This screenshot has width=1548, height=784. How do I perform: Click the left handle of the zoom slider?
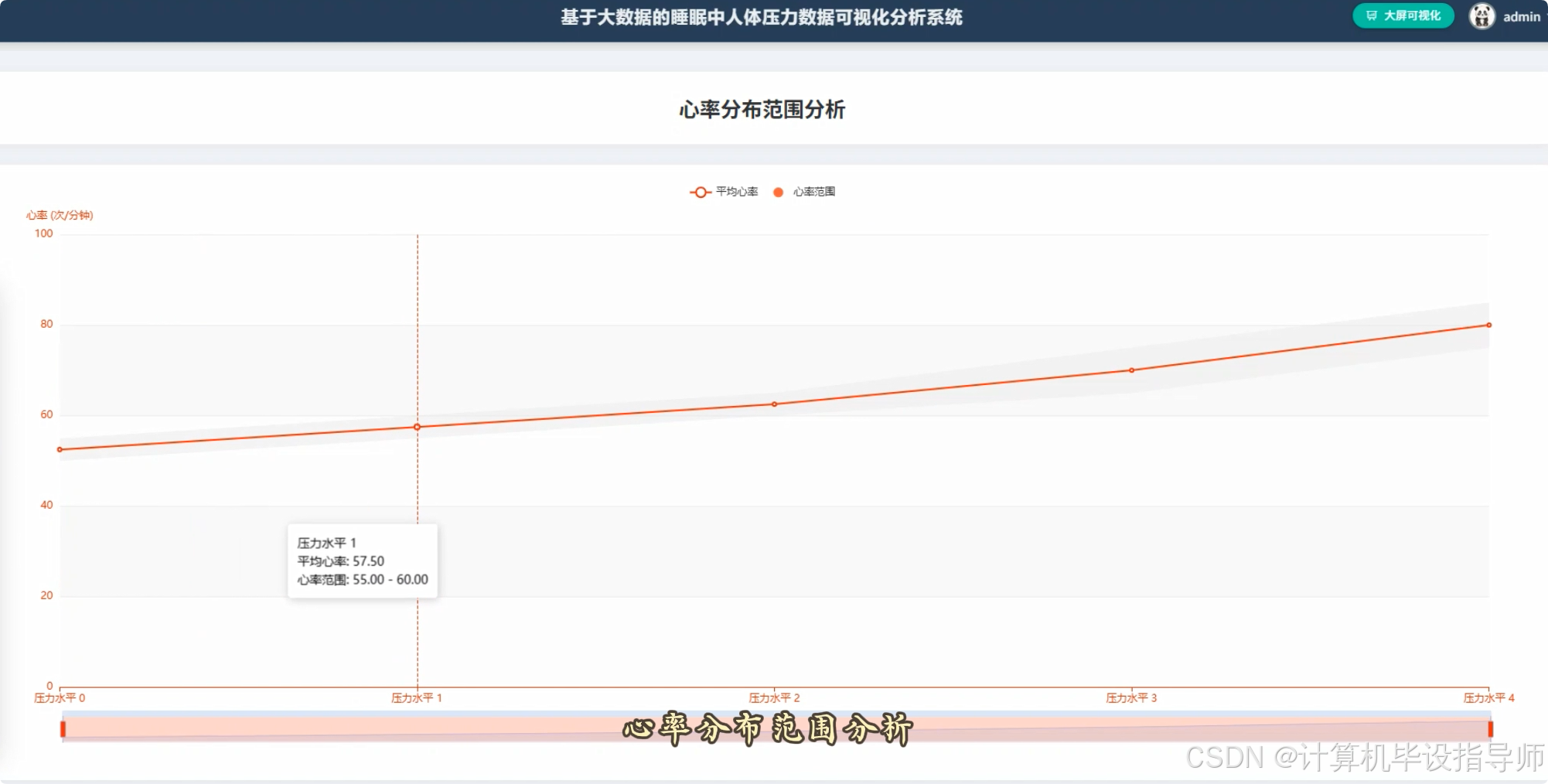[63, 728]
